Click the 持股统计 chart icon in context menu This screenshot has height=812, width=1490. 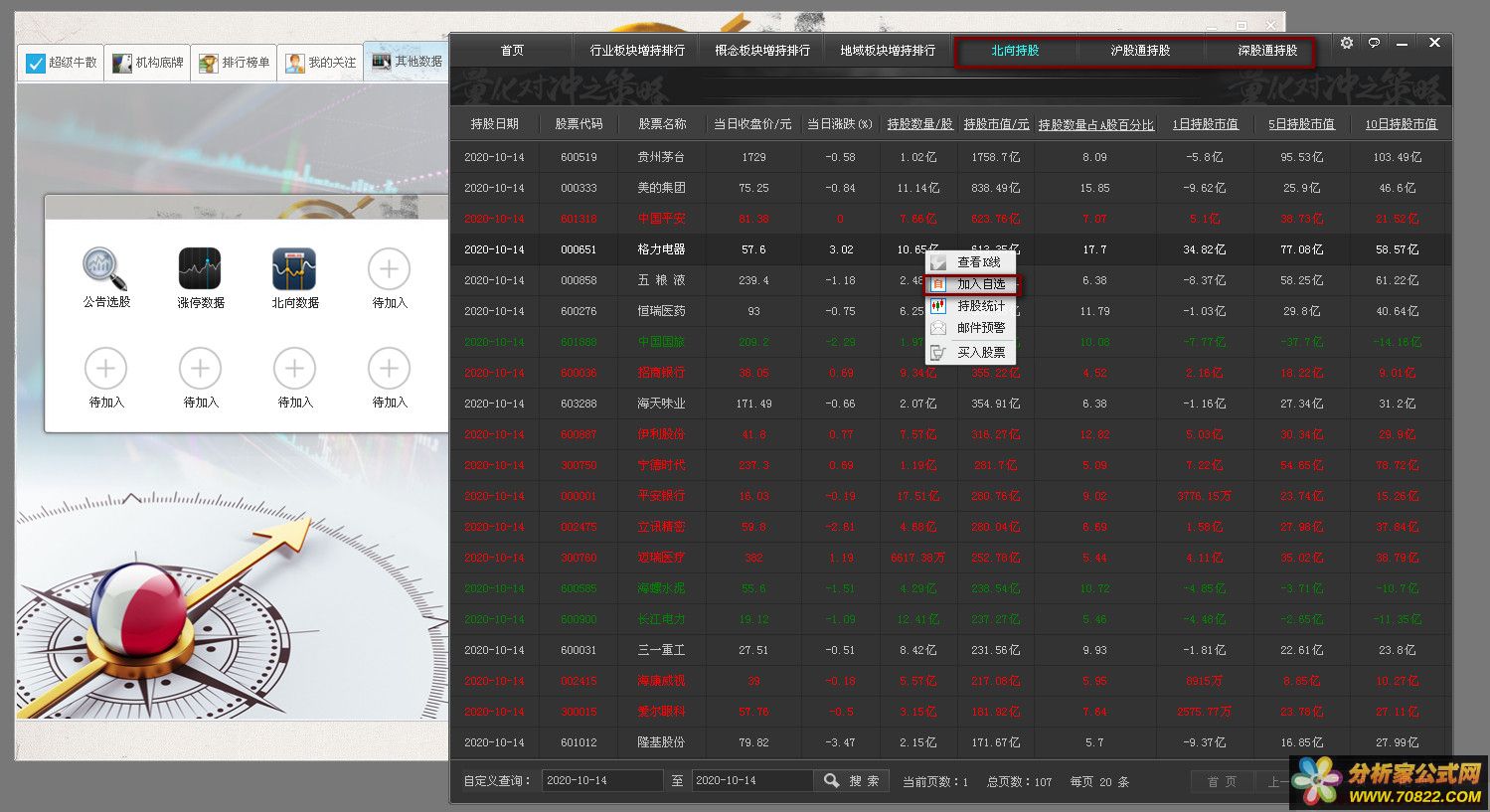[938, 306]
